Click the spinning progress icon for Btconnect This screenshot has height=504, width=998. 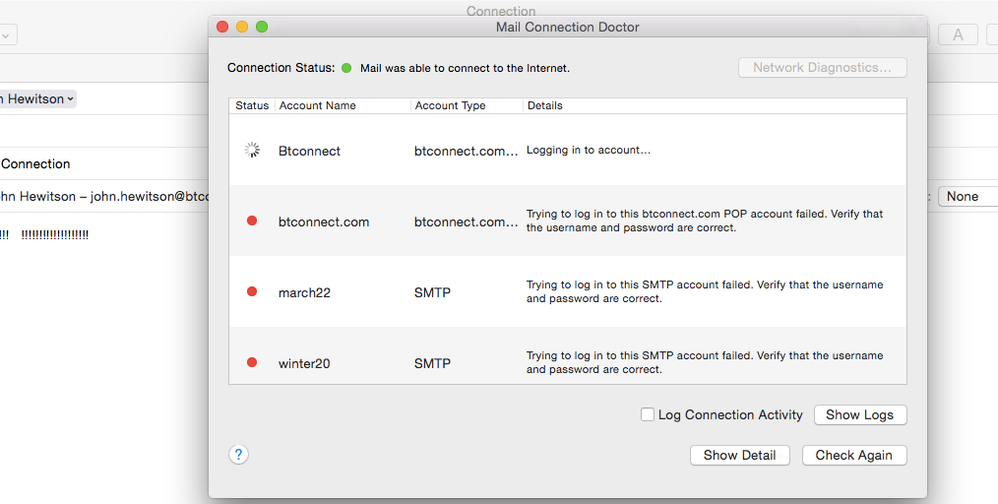pos(252,150)
